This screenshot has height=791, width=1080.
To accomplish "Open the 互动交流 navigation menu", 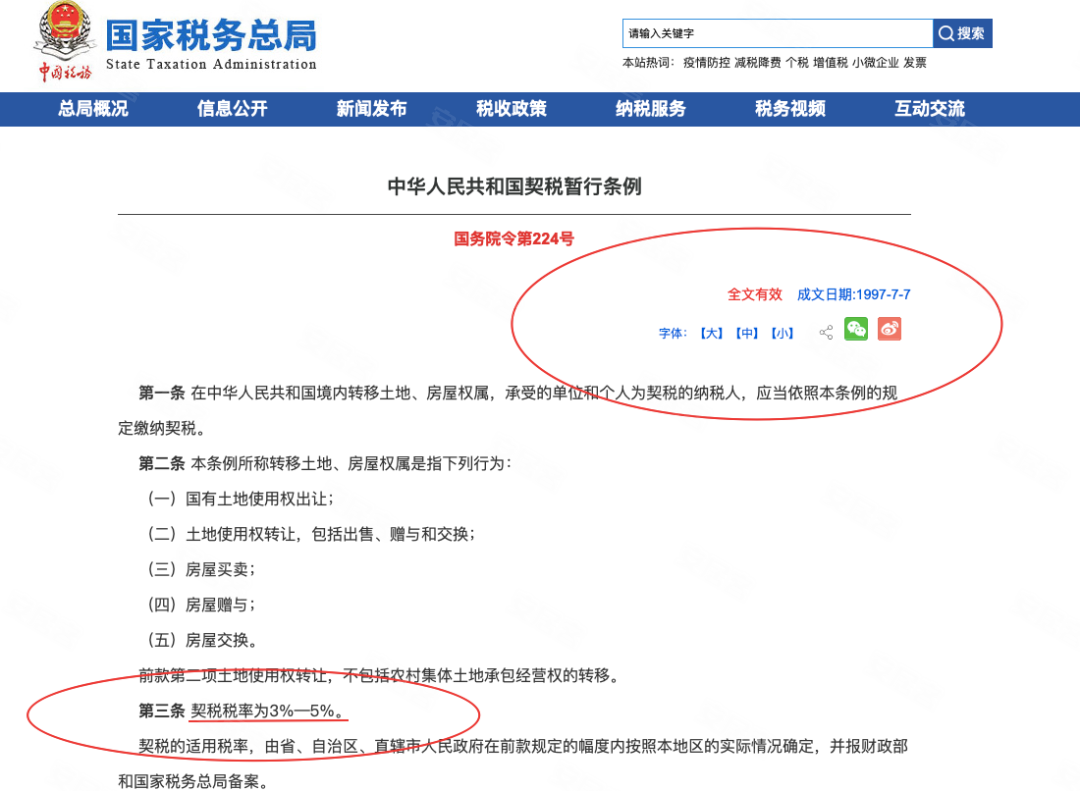I will pos(929,109).
